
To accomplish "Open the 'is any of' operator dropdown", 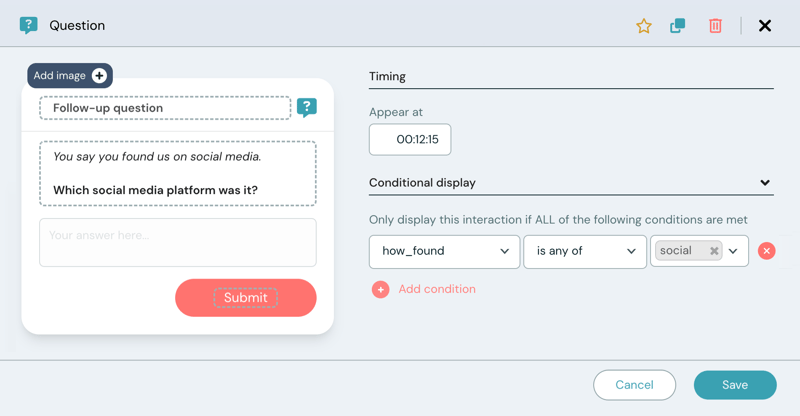I will pyautogui.click(x=585, y=251).
